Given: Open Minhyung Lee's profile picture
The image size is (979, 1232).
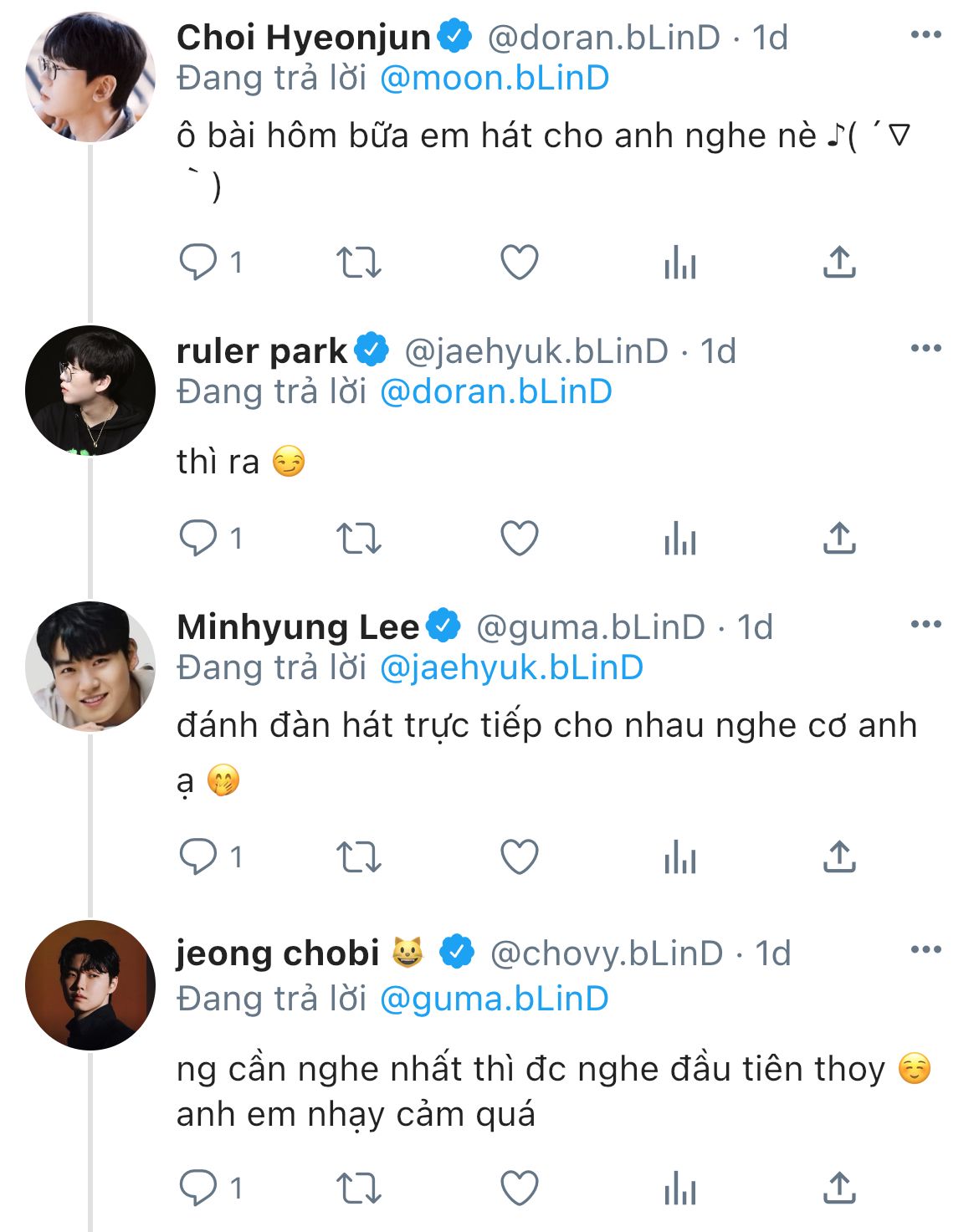Looking at the screenshot, I should [90, 667].
